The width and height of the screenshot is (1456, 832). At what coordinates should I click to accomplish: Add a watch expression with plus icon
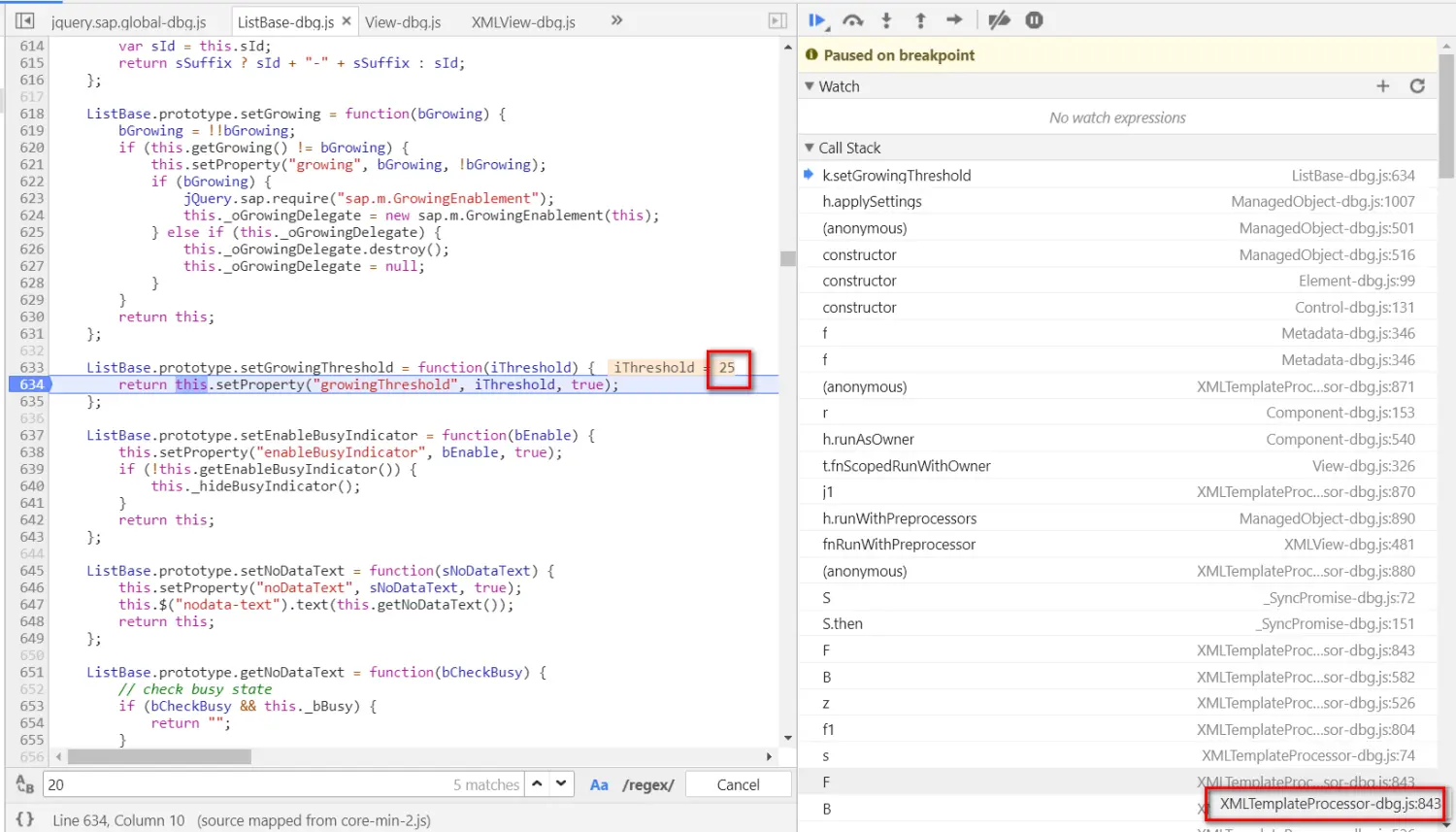(1382, 86)
